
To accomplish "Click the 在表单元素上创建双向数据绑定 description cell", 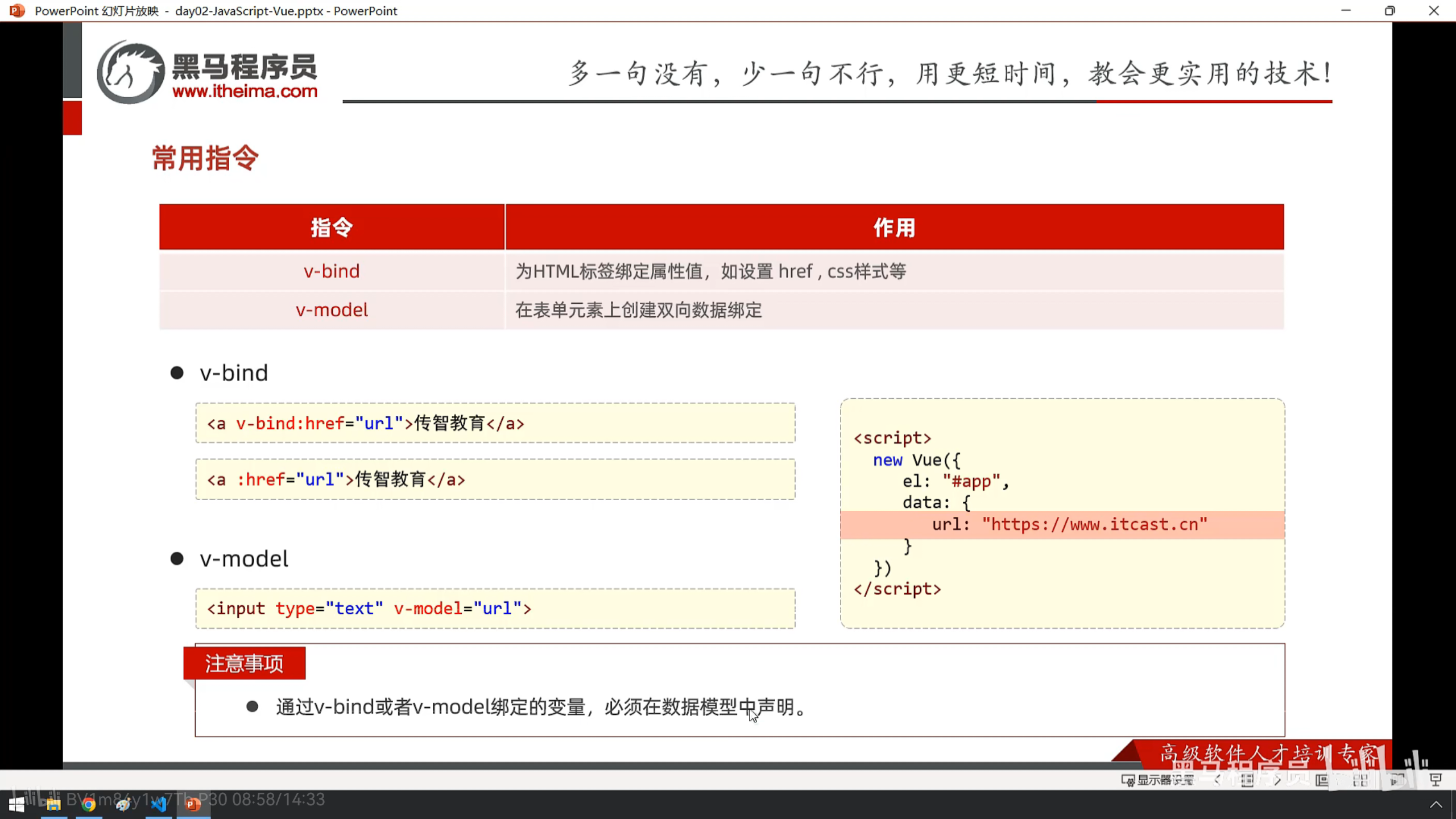I will (895, 310).
